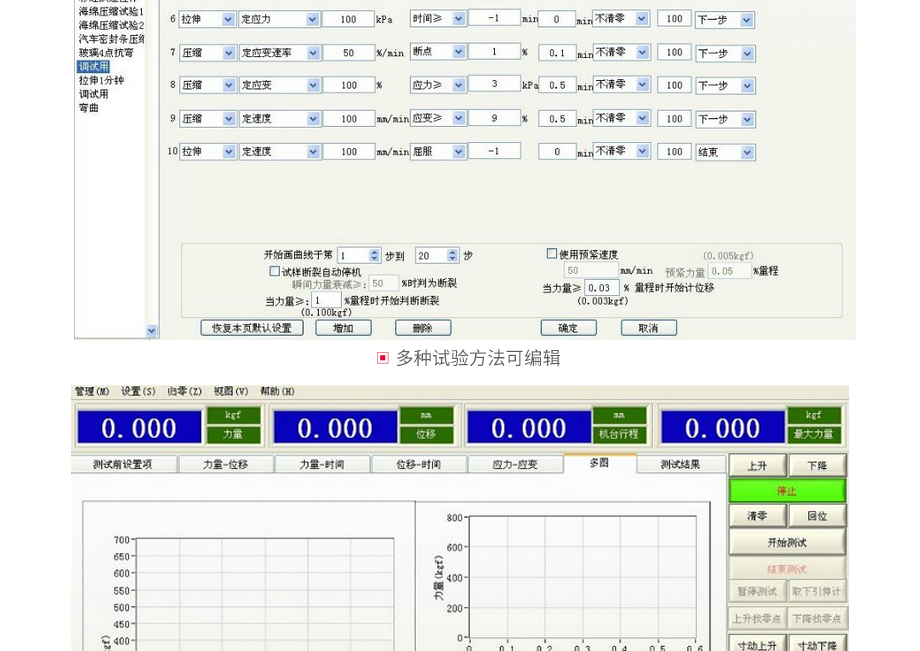Expand the 定应变速率 dropdown in row 7

(x=312, y=53)
